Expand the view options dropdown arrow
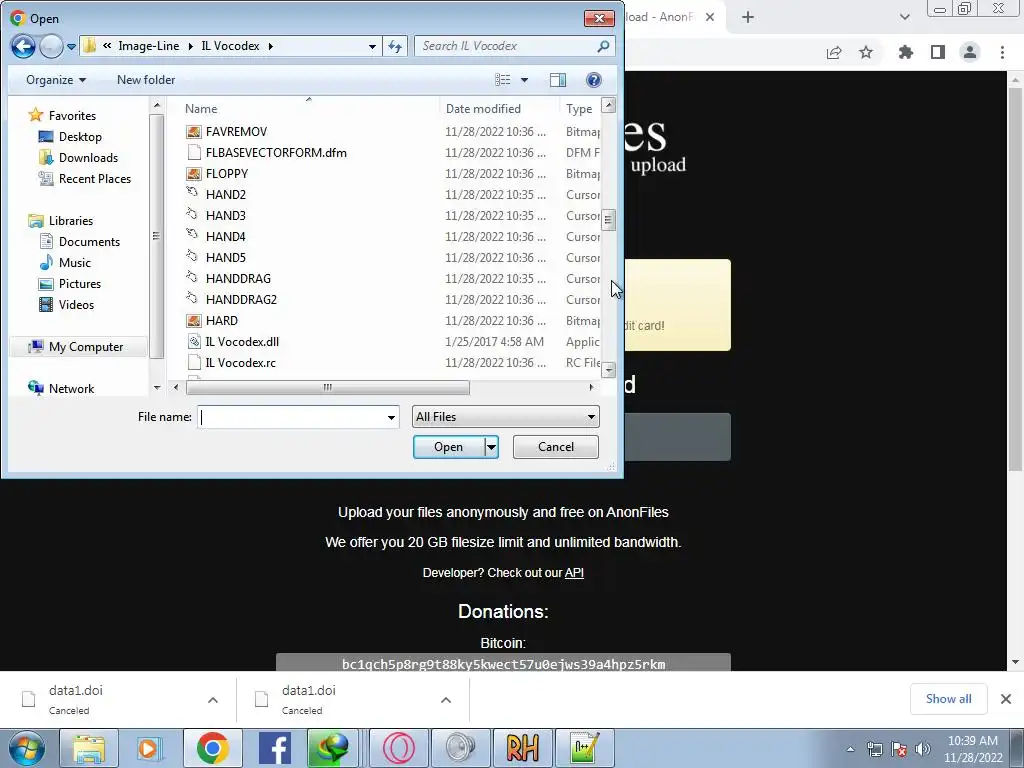 [524, 80]
